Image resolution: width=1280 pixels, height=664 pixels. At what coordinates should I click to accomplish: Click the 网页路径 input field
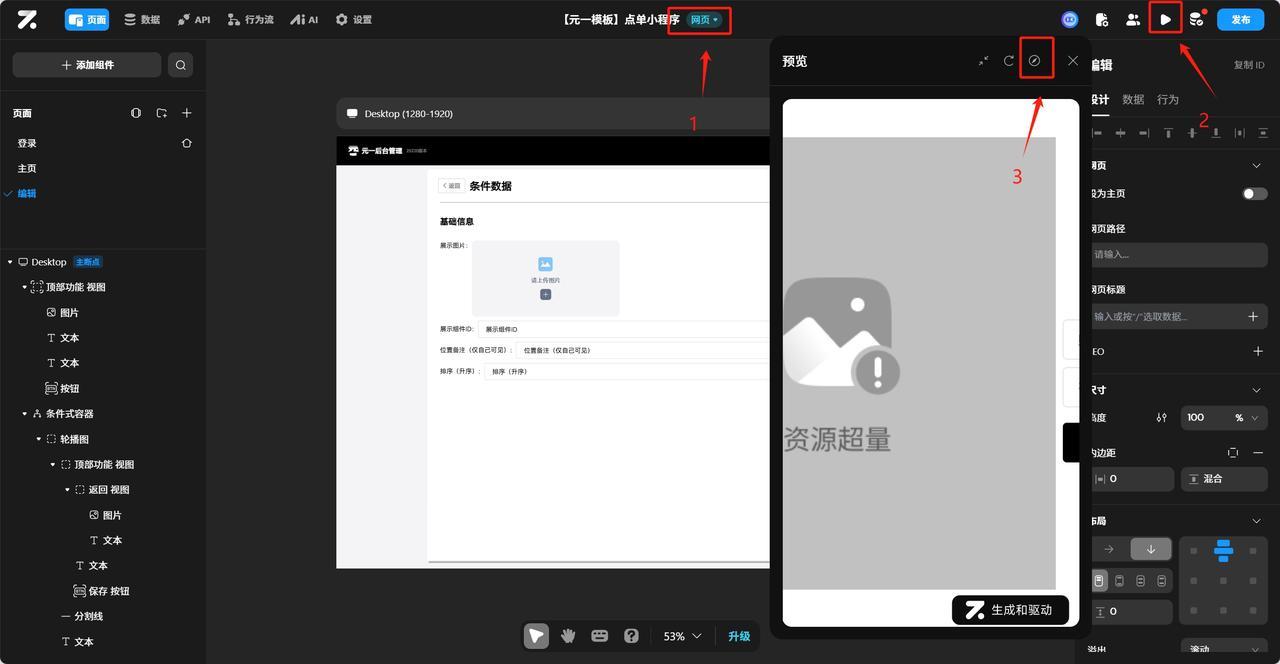(x=1180, y=254)
